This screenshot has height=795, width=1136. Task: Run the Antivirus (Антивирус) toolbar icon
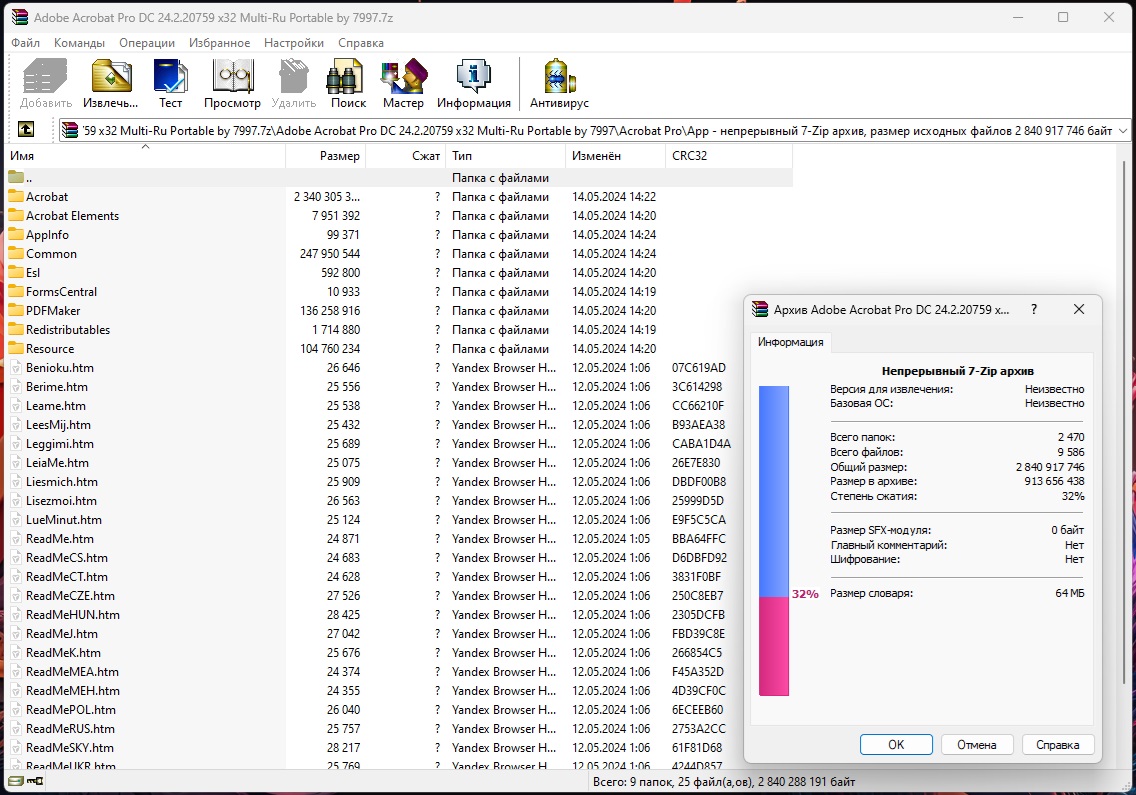pyautogui.click(x=559, y=78)
